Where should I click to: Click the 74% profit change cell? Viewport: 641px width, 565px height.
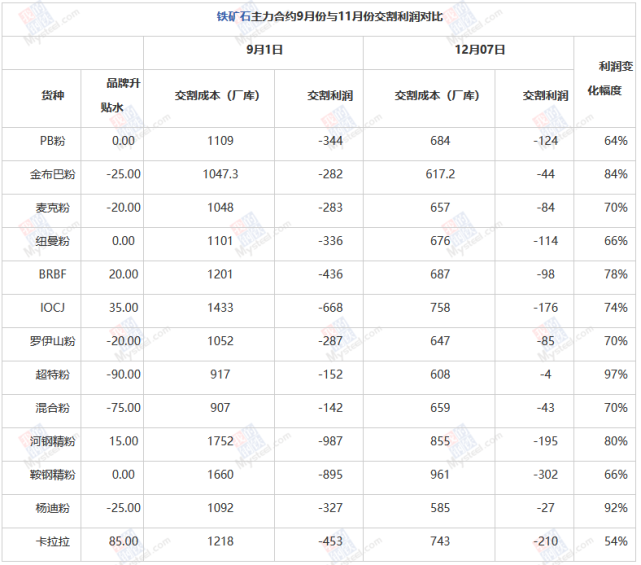(x=616, y=308)
